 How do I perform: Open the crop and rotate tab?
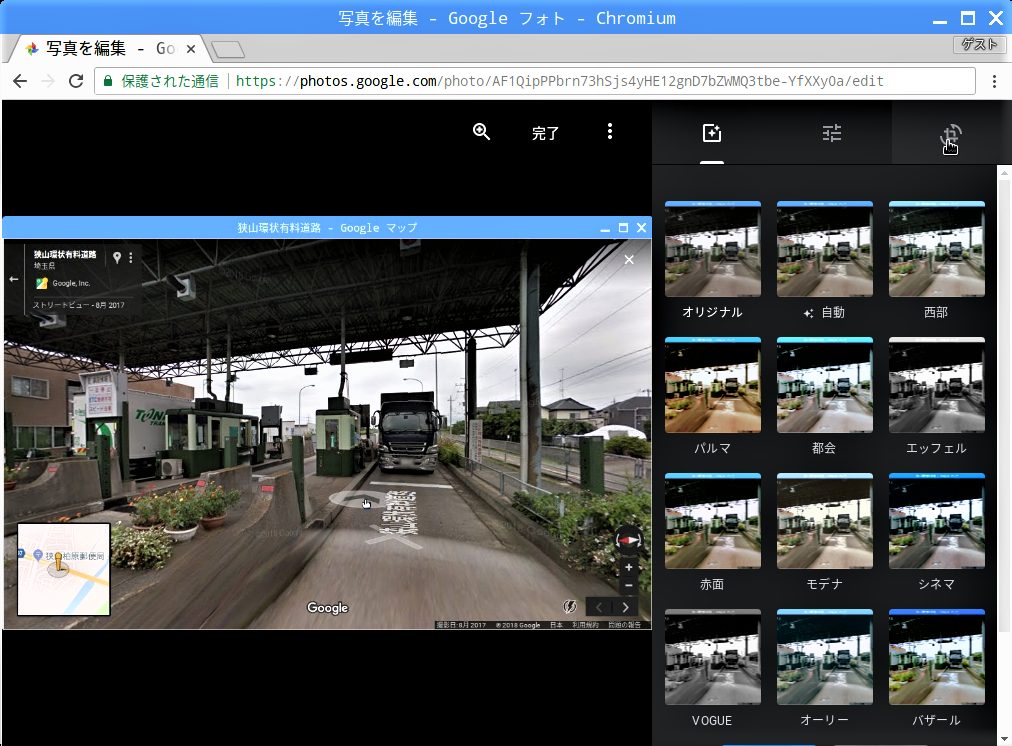951,135
